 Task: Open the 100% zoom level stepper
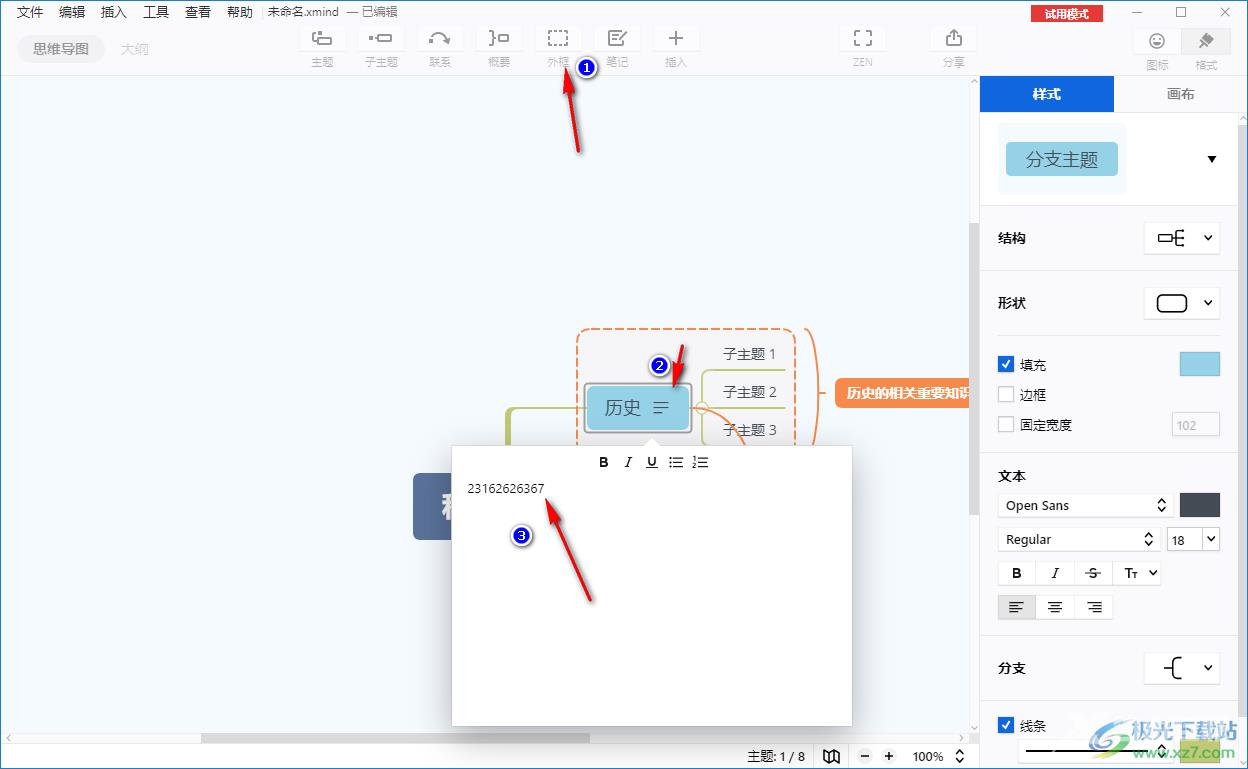(959, 756)
